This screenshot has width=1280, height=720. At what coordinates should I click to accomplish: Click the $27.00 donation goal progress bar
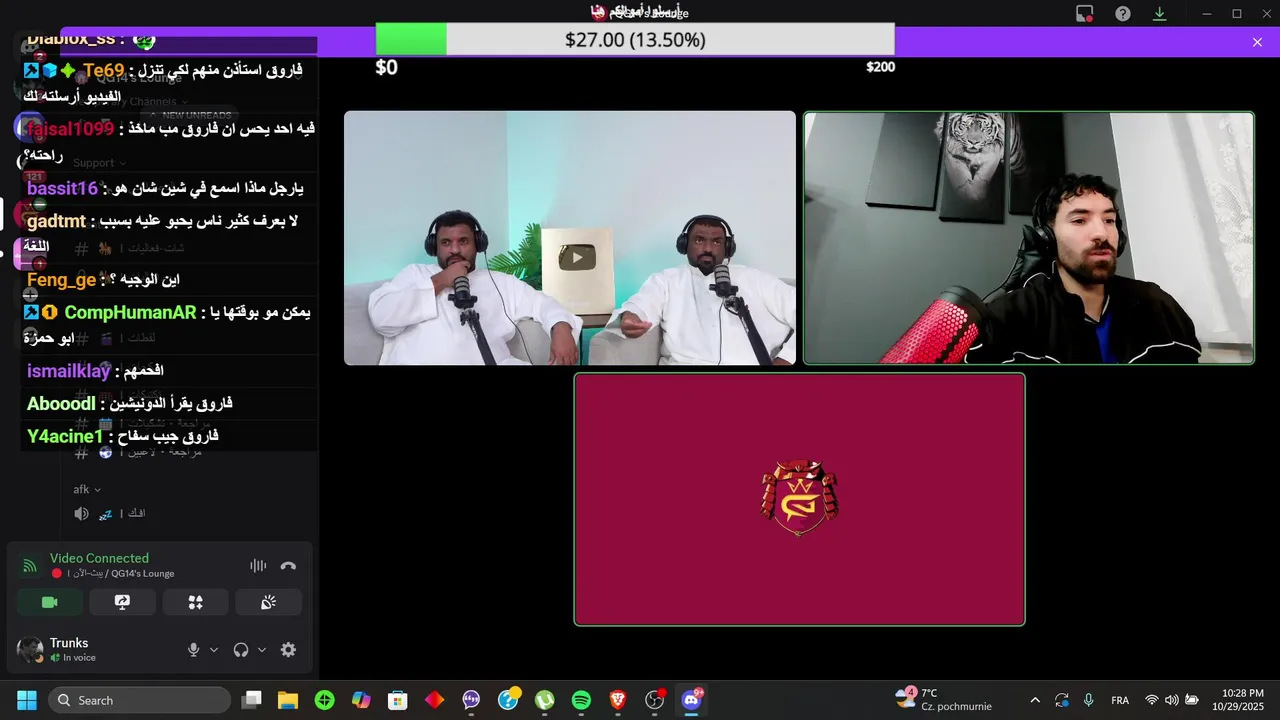635,39
